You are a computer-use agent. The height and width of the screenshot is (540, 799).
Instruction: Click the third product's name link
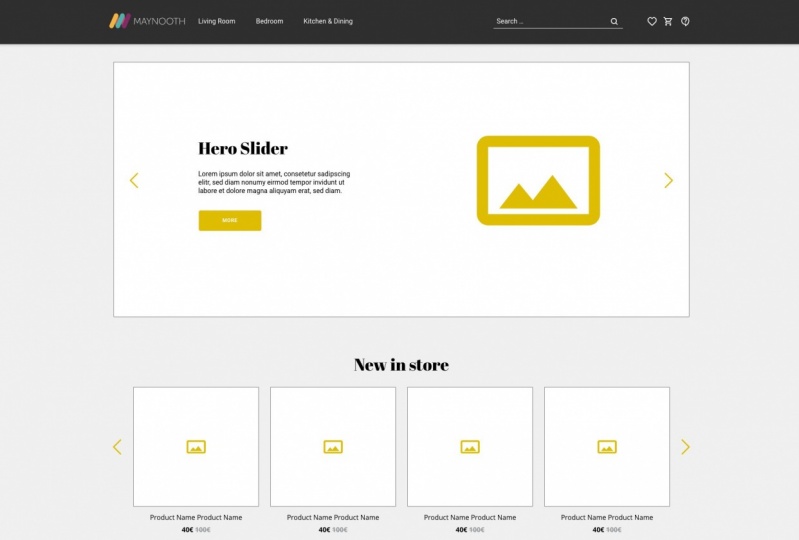tap(470, 517)
